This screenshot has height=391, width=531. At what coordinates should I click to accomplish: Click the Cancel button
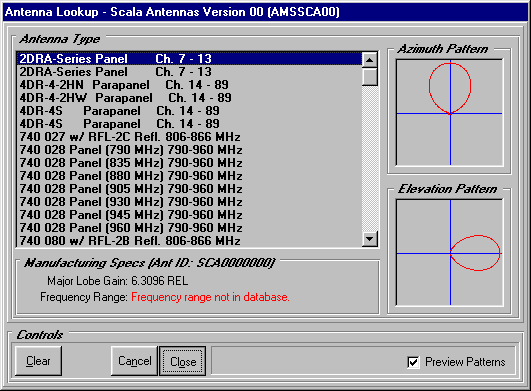coord(134,361)
